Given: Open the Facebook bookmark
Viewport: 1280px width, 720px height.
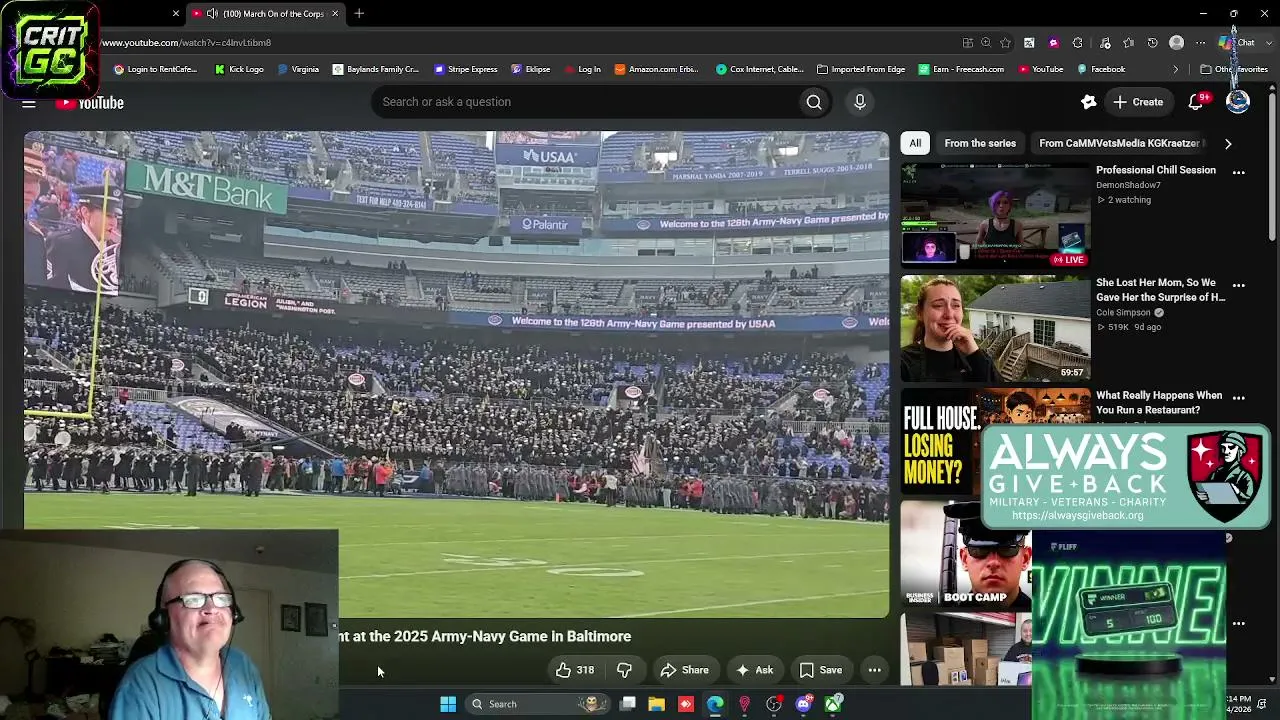Looking at the screenshot, I should pos(1101,70).
